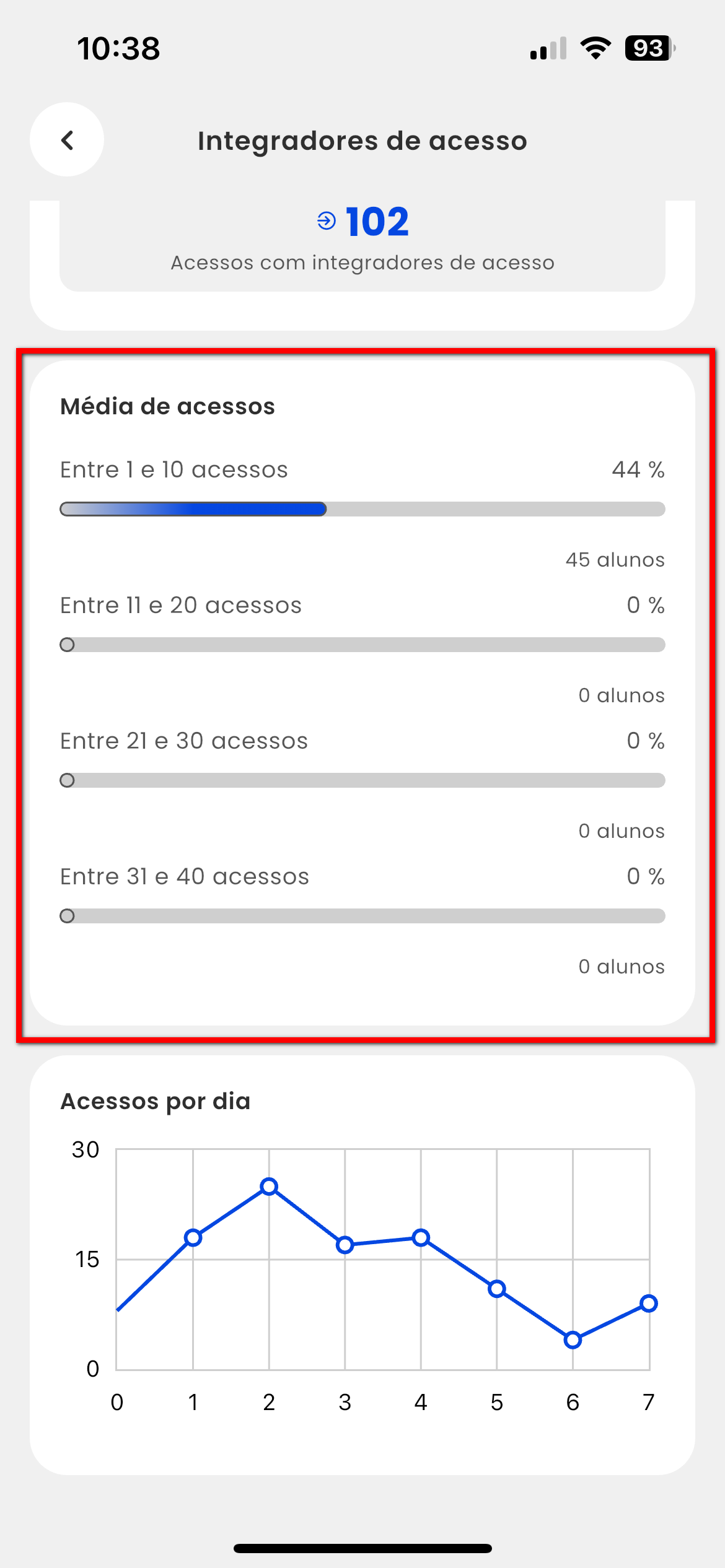Image resolution: width=725 pixels, height=1568 pixels.
Task: Select the chart data point at day 2
Action: click(x=269, y=1187)
